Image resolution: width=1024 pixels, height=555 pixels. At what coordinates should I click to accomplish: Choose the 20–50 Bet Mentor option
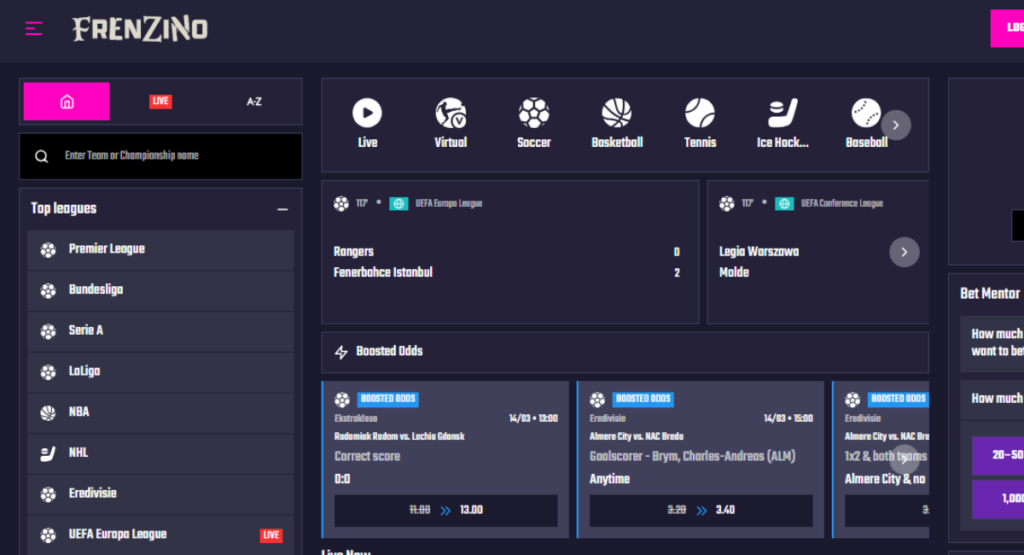(x=998, y=455)
